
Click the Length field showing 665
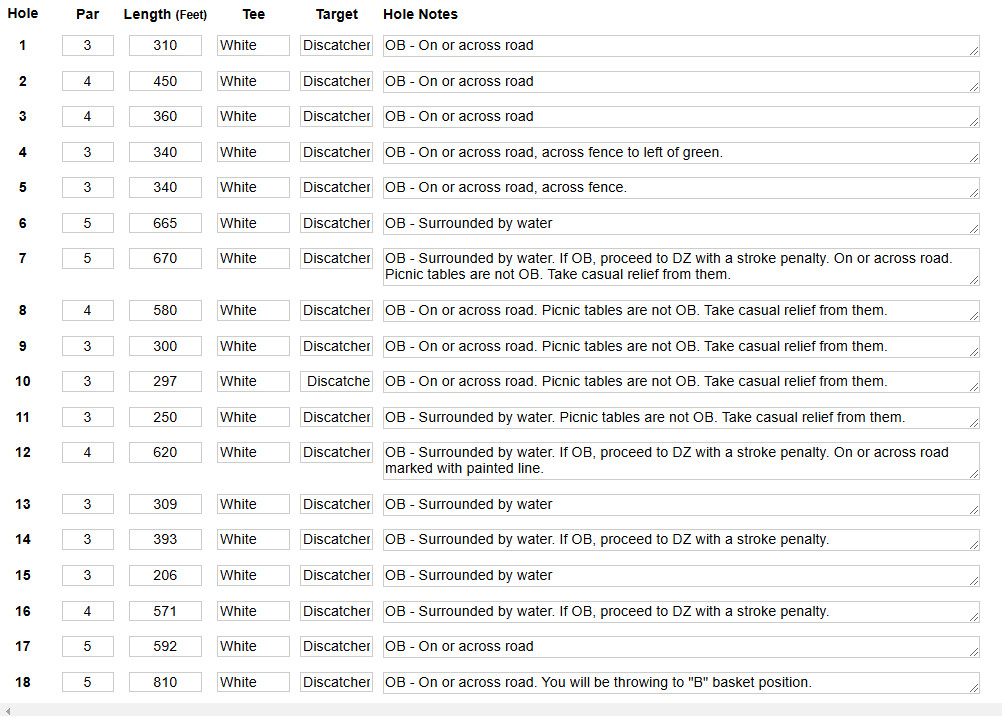(165, 223)
